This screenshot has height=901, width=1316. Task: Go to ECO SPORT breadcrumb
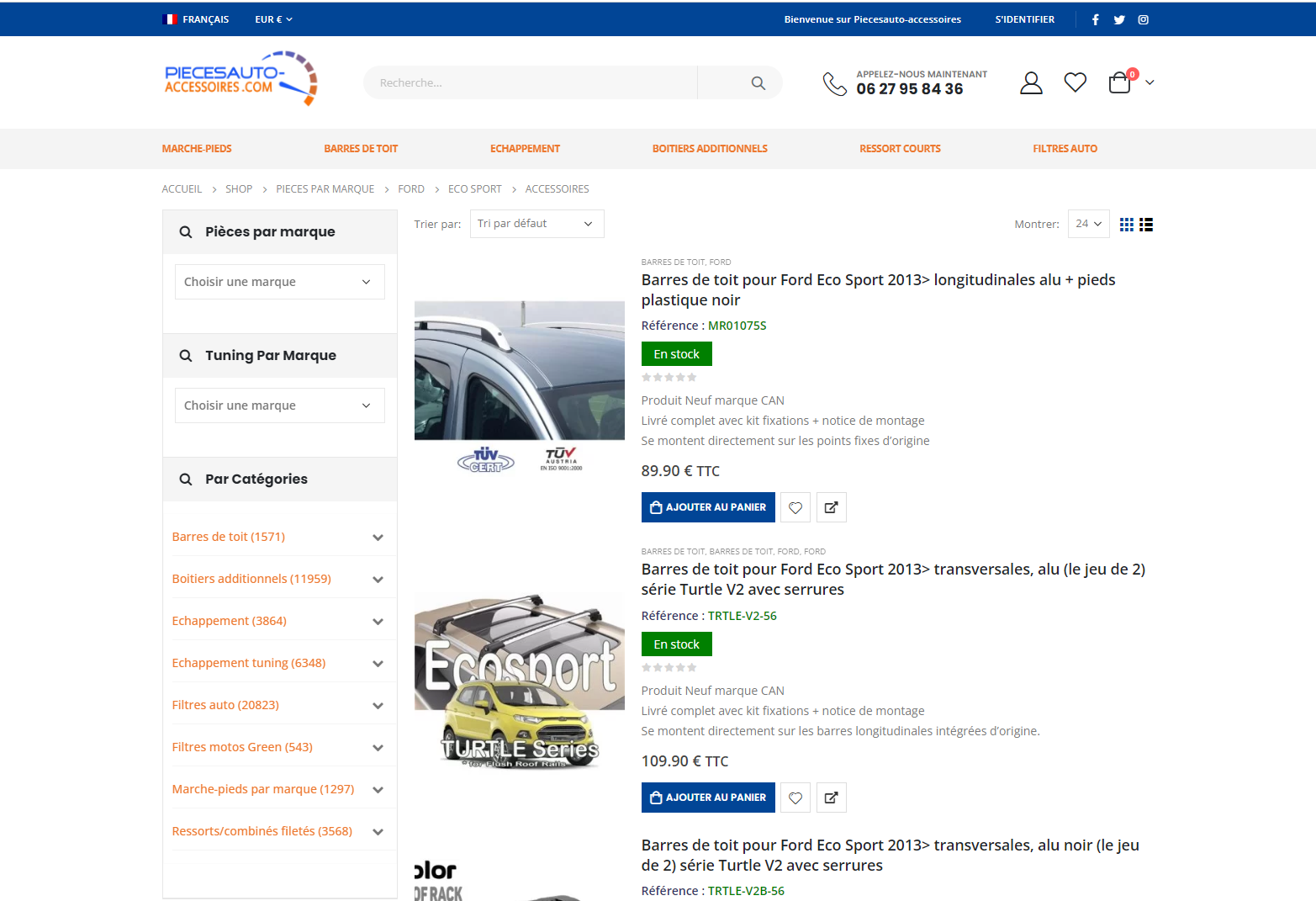[x=475, y=189]
